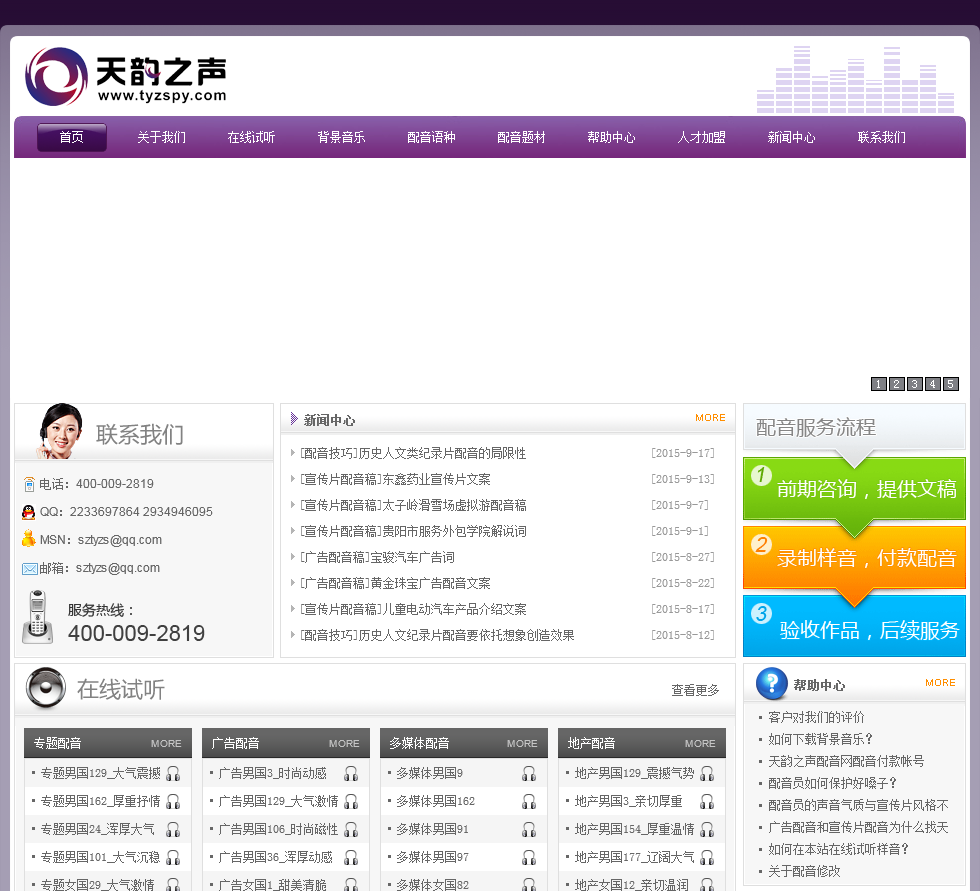This screenshot has width=980, height=891.
Task: Click the 前期咨询，提供文稿 green step banner
Action: pyautogui.click(x=854, y=489)
